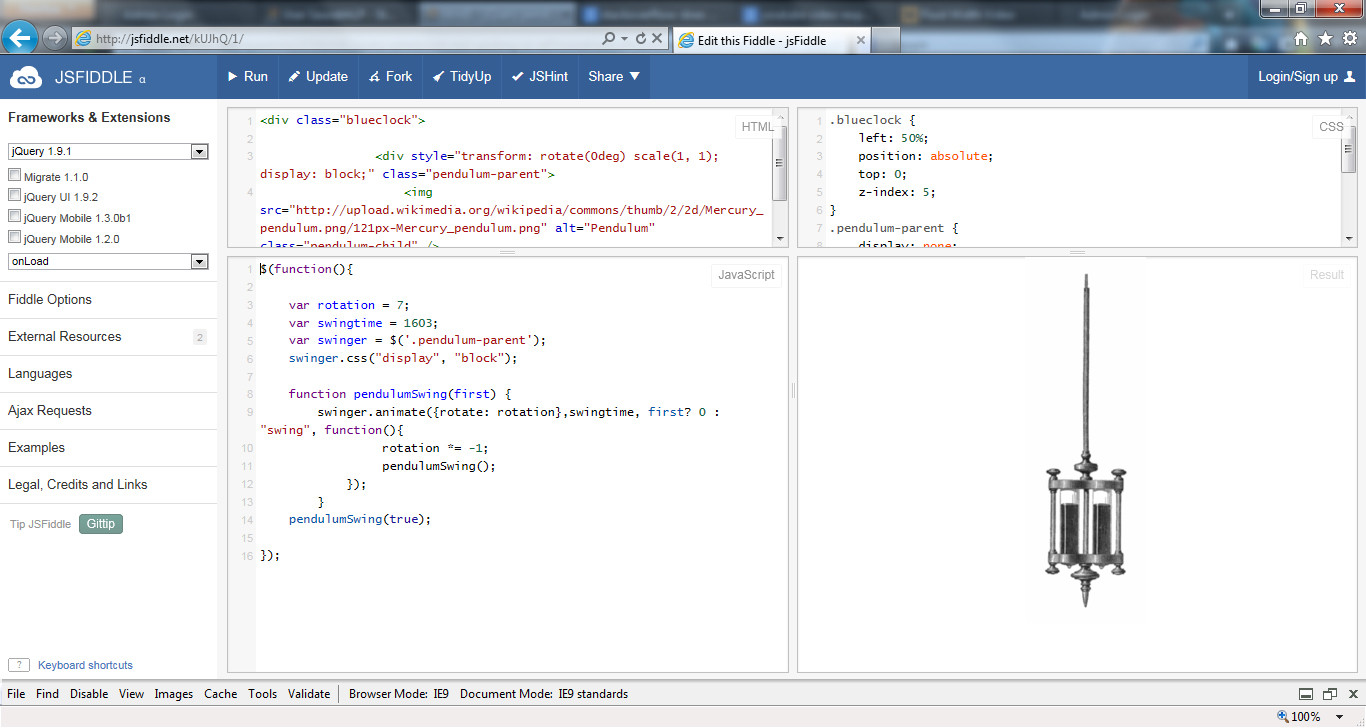The width and height of the screenshot is (1366, 728).
Task: Open the File menu in the status bar
Action: pos(15,693)
